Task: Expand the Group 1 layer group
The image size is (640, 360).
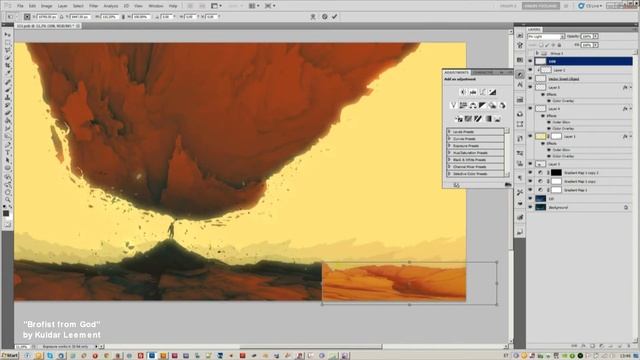Action: [537, 53]
